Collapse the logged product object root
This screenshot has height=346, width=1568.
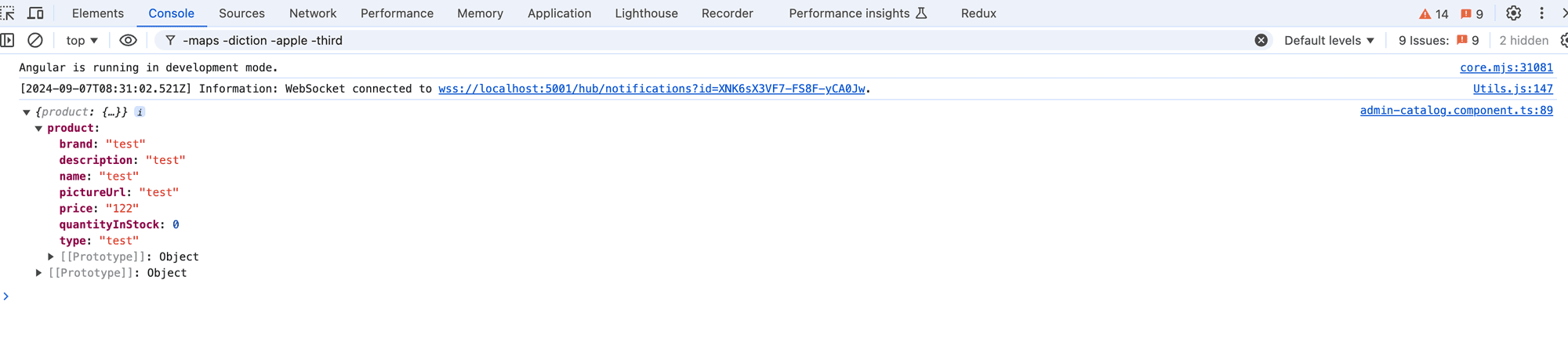click(x=27, y=112)
